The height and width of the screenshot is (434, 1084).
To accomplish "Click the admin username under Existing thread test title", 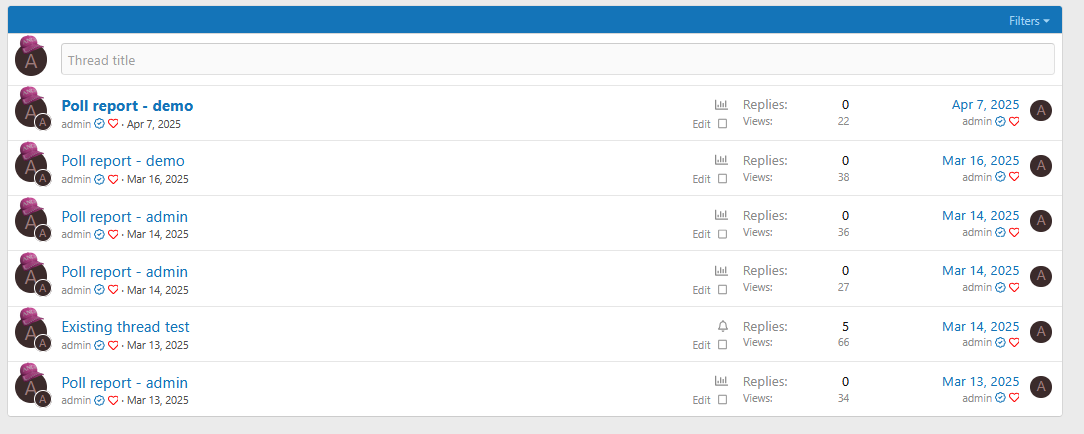I will 76,345.
